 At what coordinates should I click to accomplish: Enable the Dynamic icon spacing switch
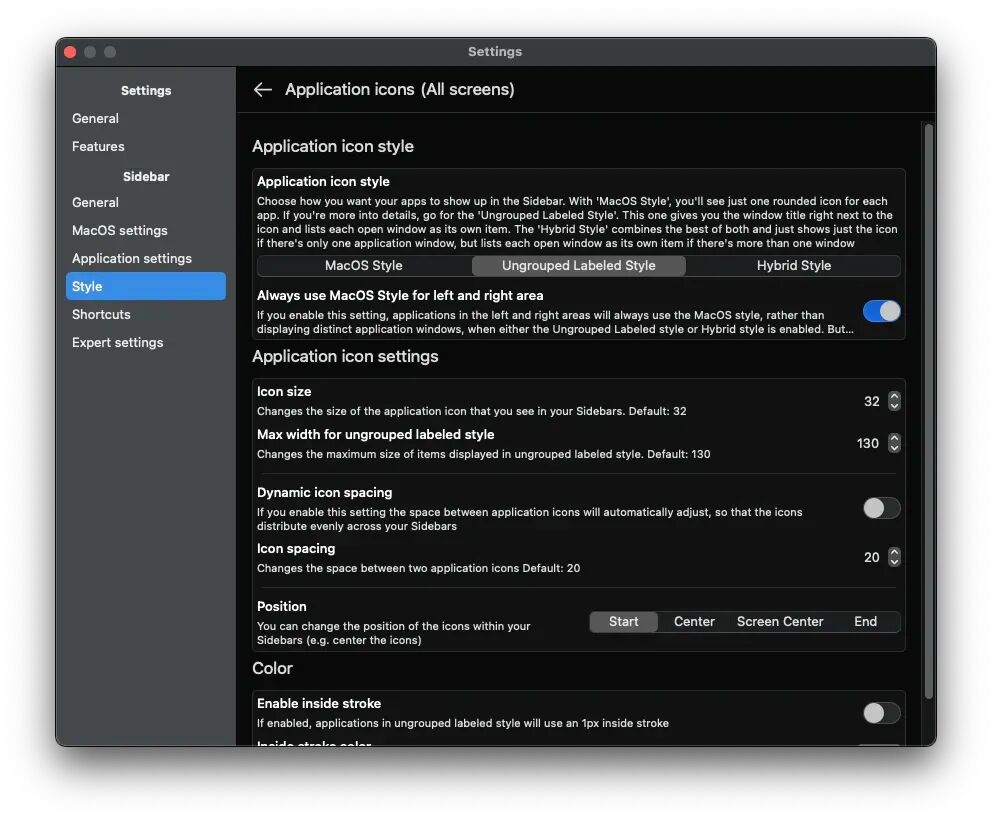coord(881,508)
